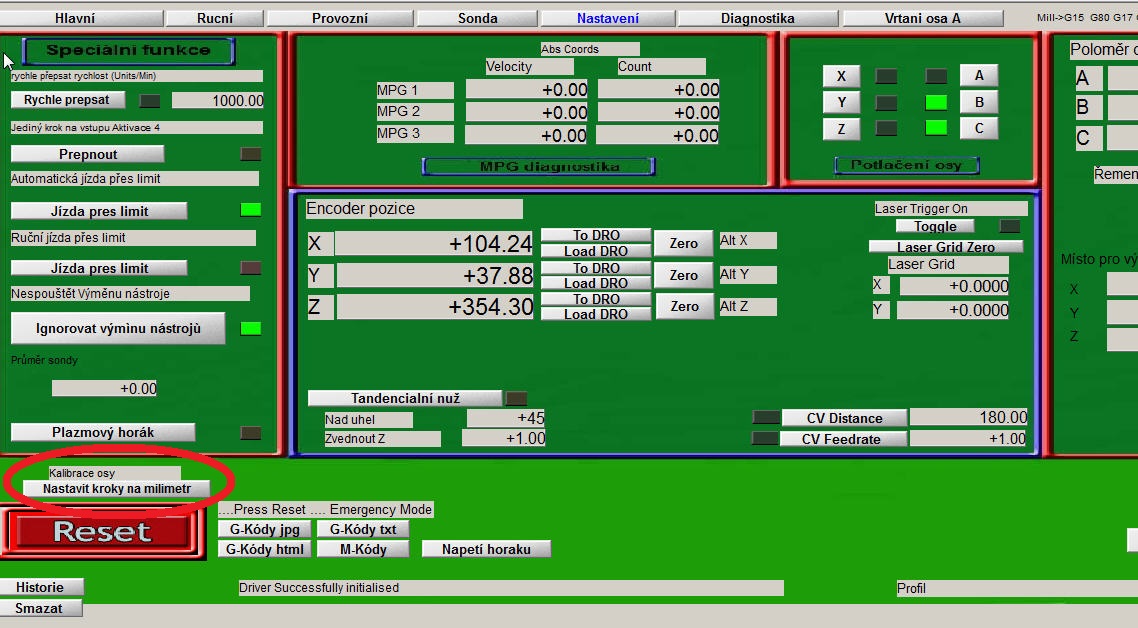Click Nastavit kroky na milimetr button
The height and width of the screenshot is (628, 1138).
point(117,489)
